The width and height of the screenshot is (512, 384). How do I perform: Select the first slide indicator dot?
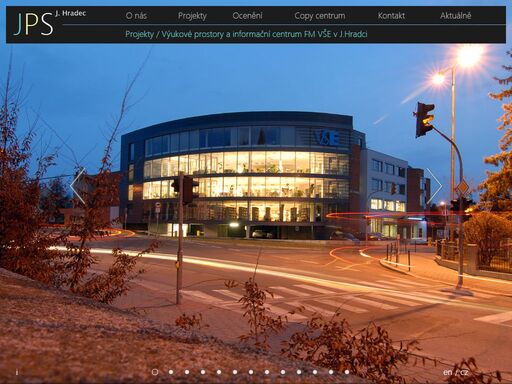tap(155, 372)
